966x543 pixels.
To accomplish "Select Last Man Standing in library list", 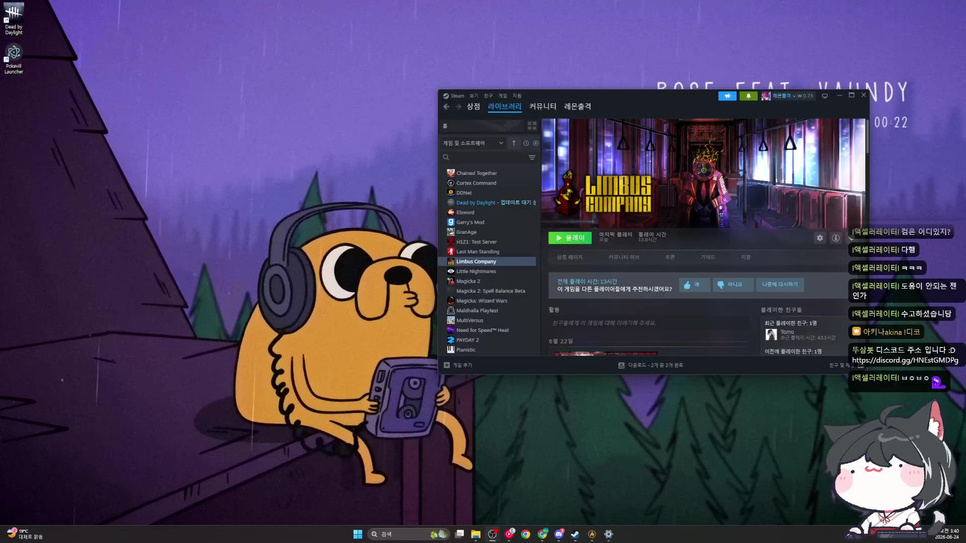I will pos(491,252).
